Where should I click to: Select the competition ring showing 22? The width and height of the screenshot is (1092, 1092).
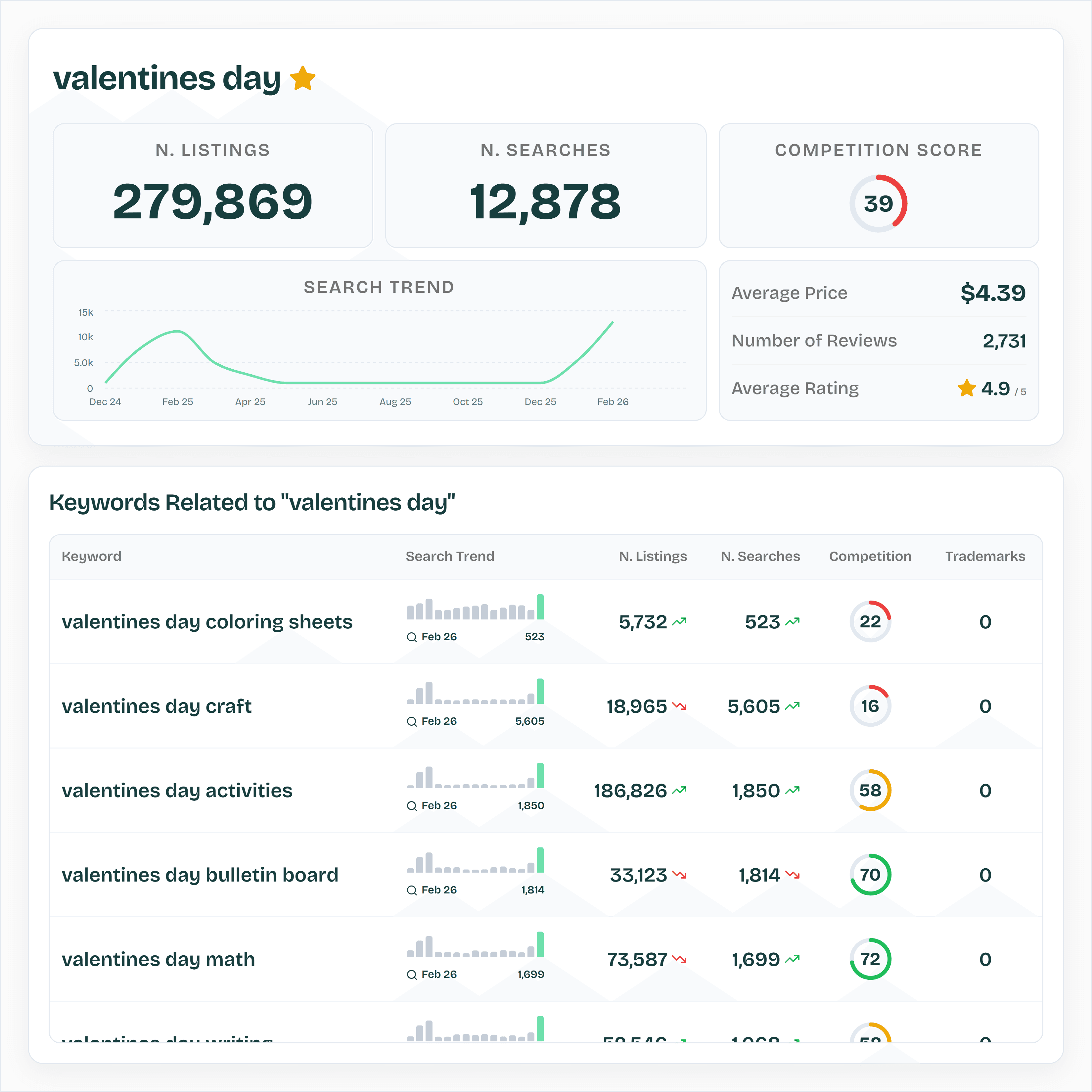(870, 621)
